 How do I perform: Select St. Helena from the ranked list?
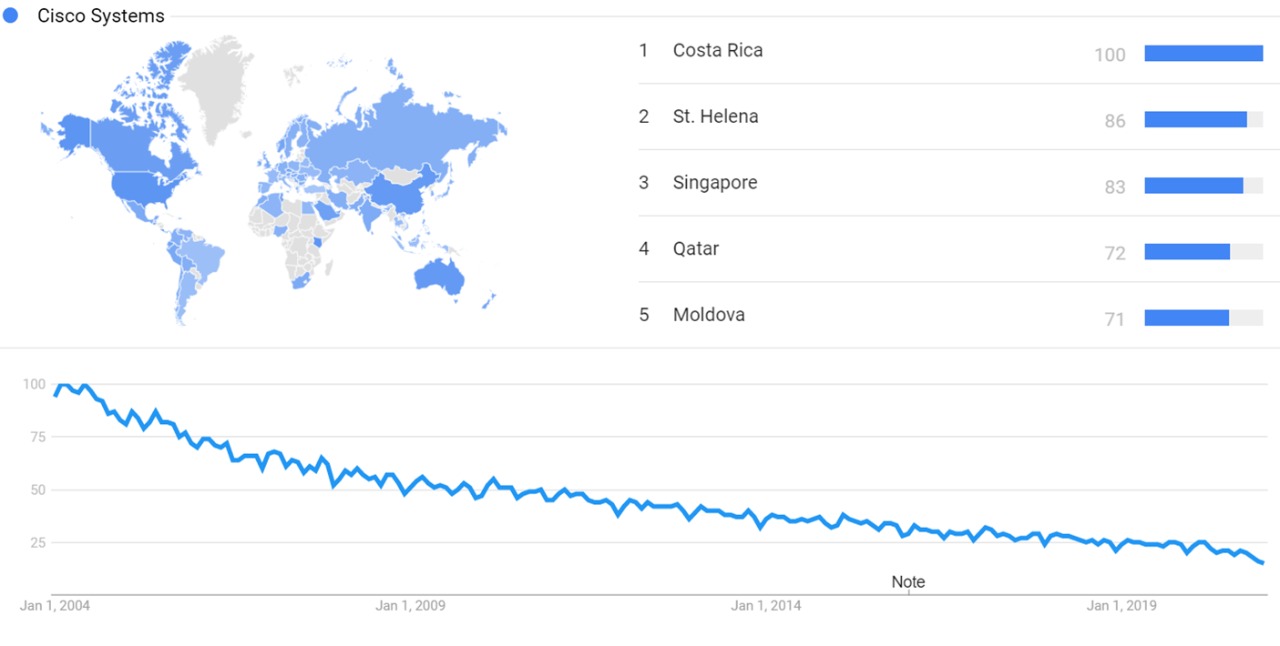715,116
